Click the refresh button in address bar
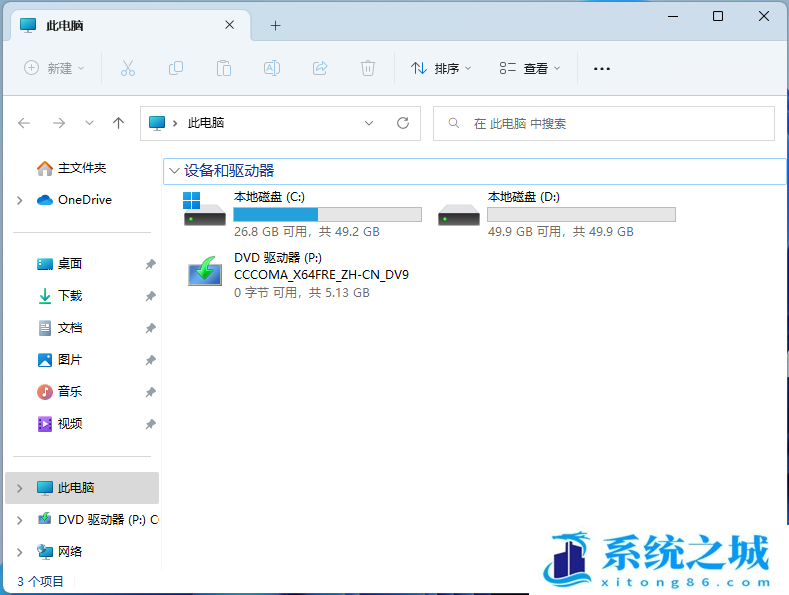Viewport: 789px width, 595px height. point(403,123)
